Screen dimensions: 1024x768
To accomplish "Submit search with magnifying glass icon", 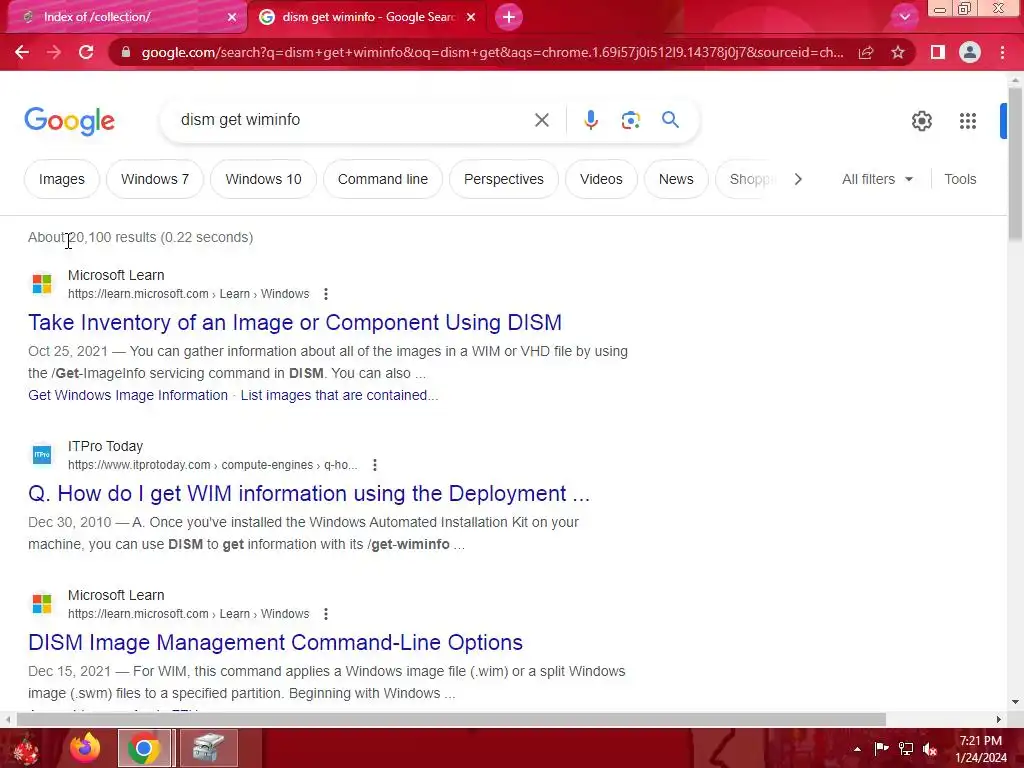I will pos(670,120).
